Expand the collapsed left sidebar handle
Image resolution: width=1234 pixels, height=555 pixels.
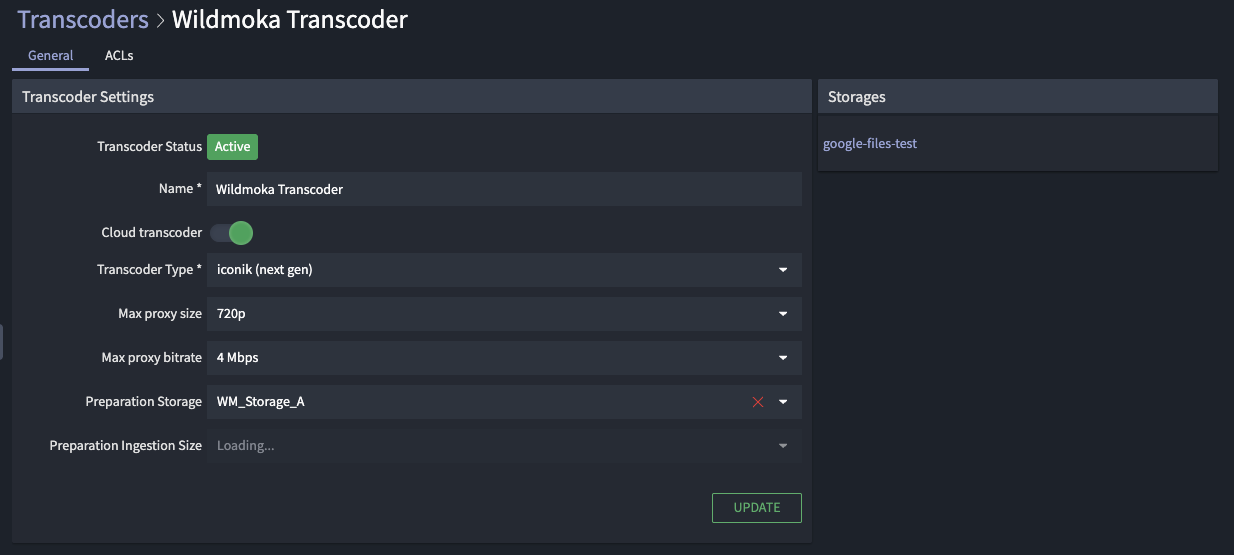pyautogui.click(x=2, y=341)
